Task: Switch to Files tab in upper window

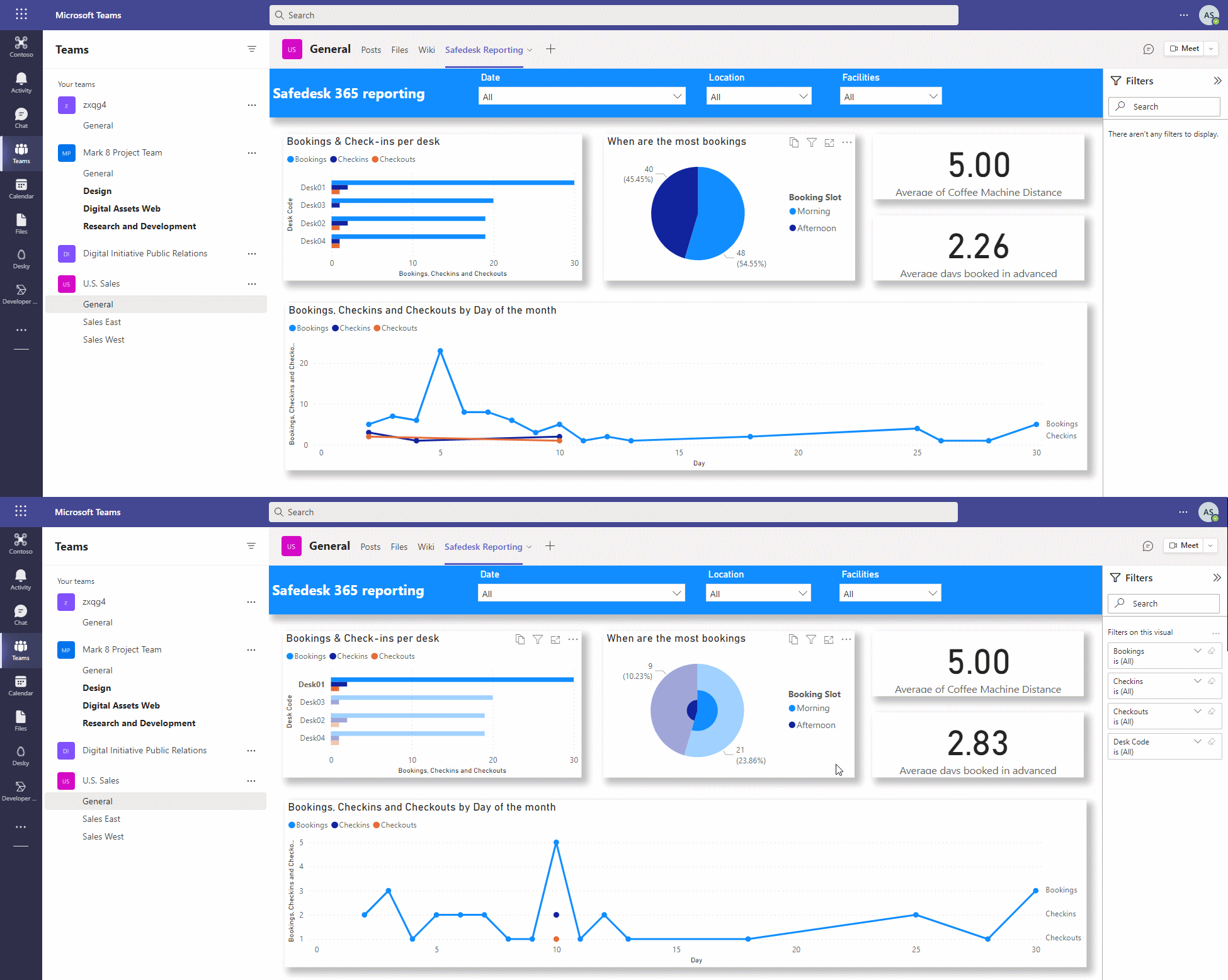Action: click(x=399, y=50)
